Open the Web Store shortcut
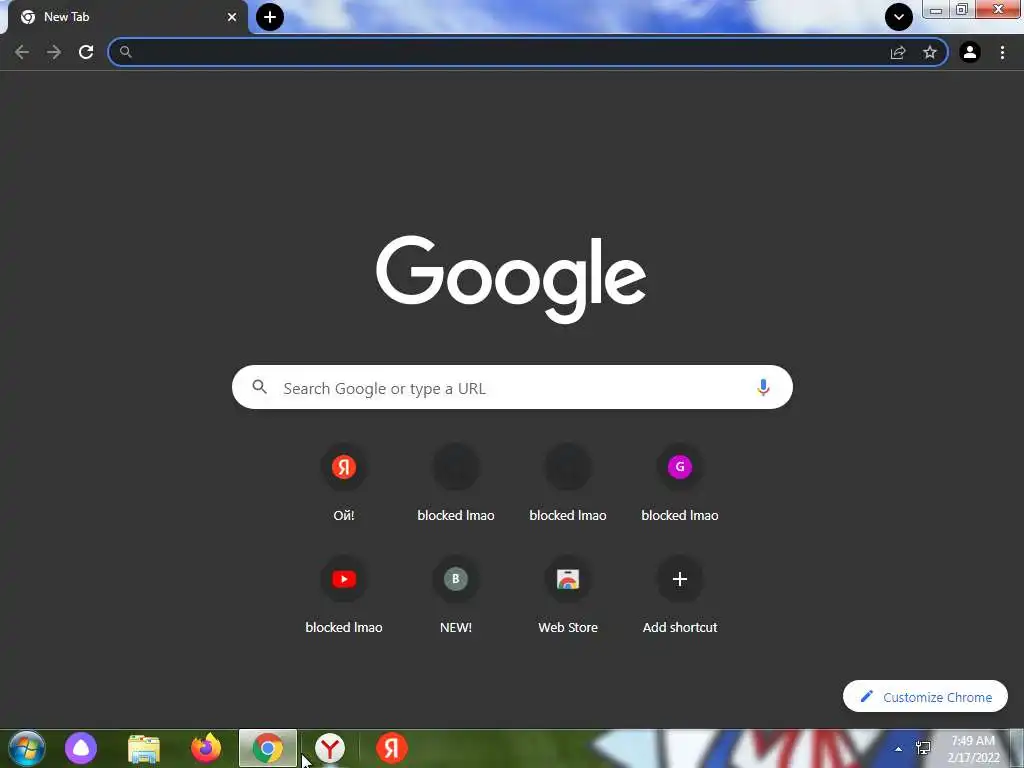 568,595
